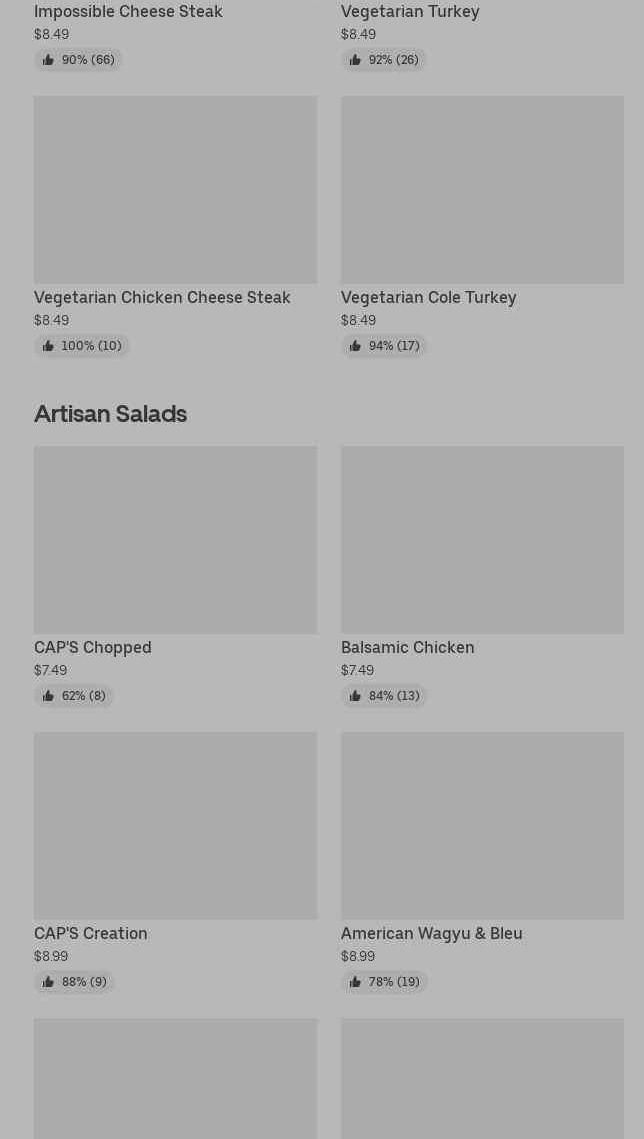Click thumbs-up icon for CAP'S Creation
This screenshot has height=1139, width=644.
pos(48,982)
